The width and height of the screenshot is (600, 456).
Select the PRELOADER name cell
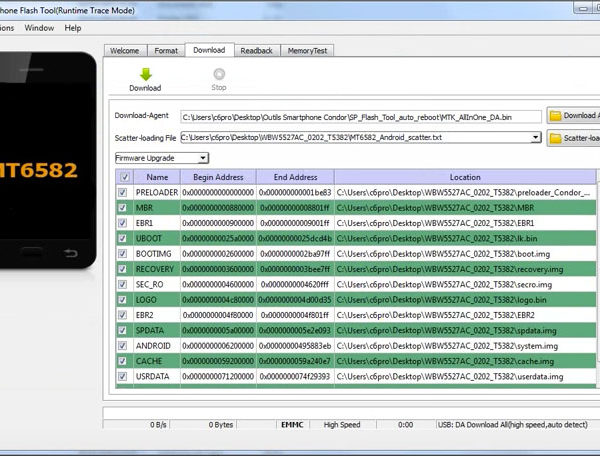(x=157, y=192)
